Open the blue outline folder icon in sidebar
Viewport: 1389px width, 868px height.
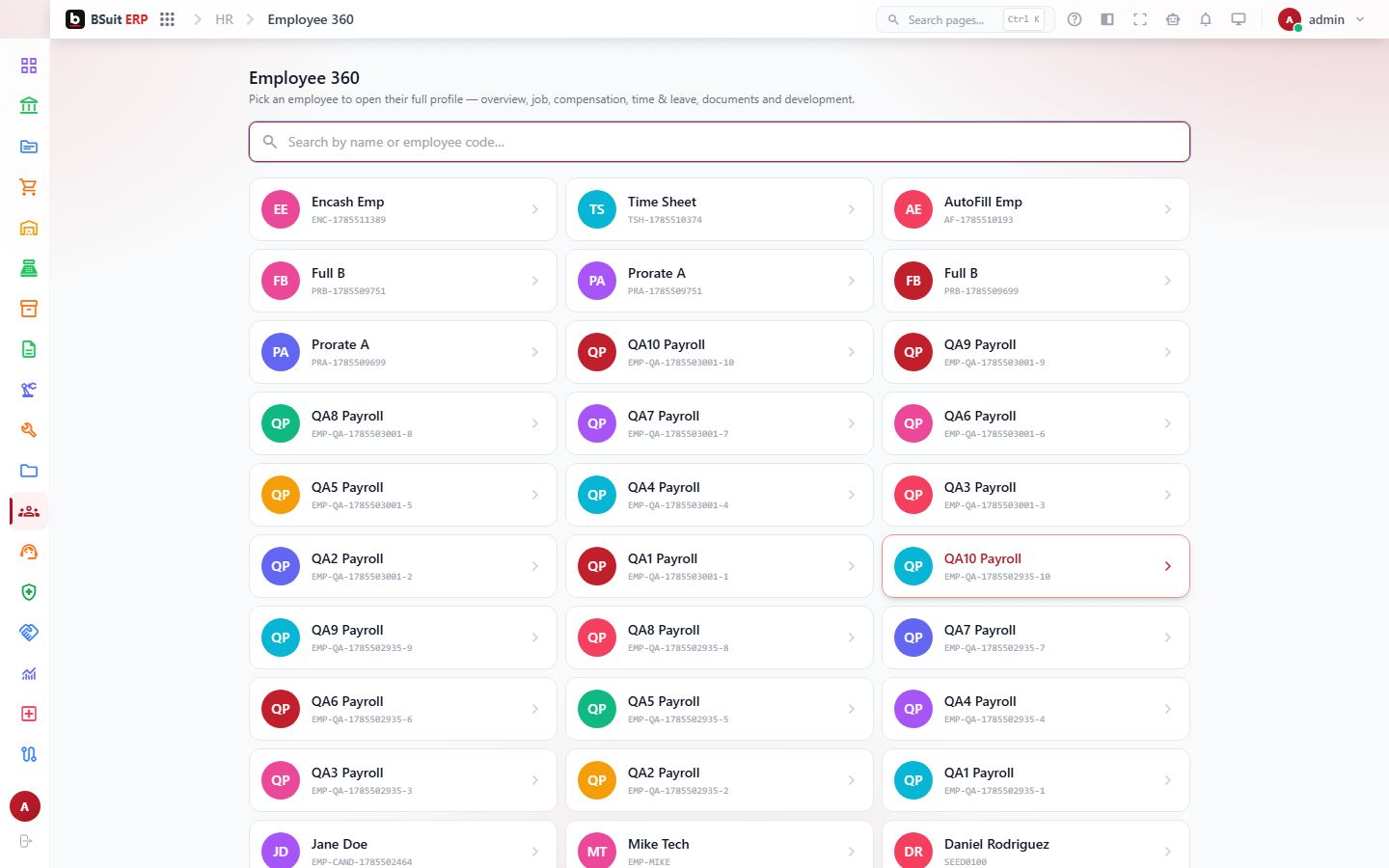click(29, 471)
